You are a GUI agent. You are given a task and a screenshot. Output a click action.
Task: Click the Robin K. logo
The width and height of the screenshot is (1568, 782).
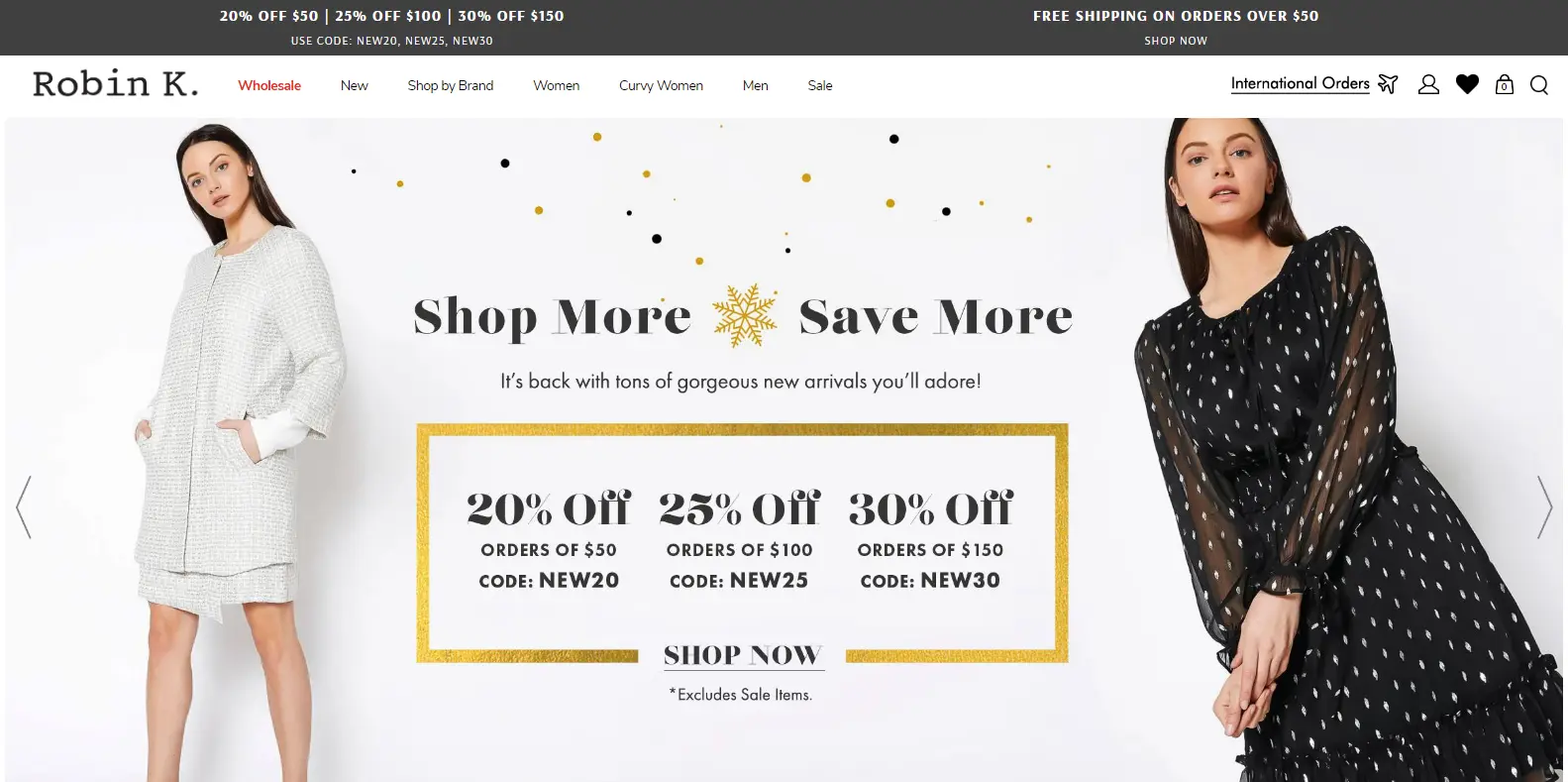[x=115, y=84]
